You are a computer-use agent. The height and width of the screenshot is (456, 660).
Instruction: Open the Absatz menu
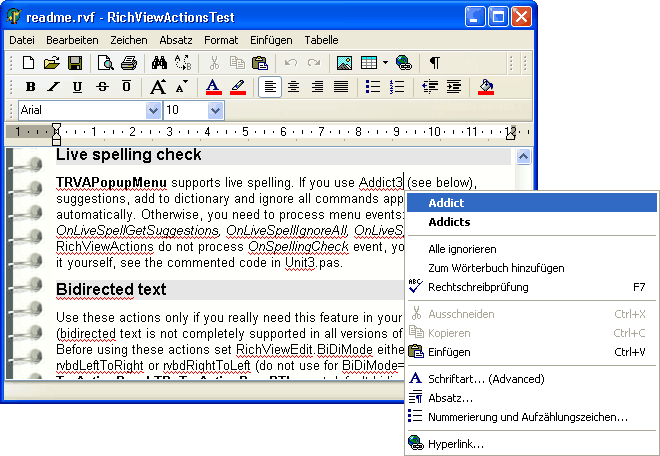click(x=176, y=40)
